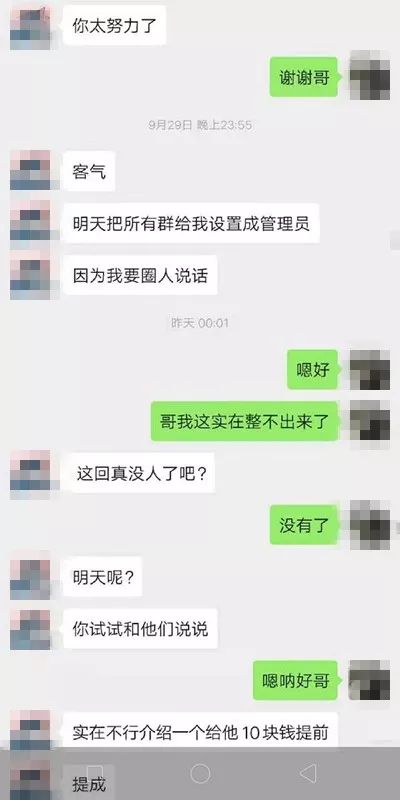The image size is (400, 800).
Task: Open the avatar beside "明天呢?"
Action: point(30,578)
